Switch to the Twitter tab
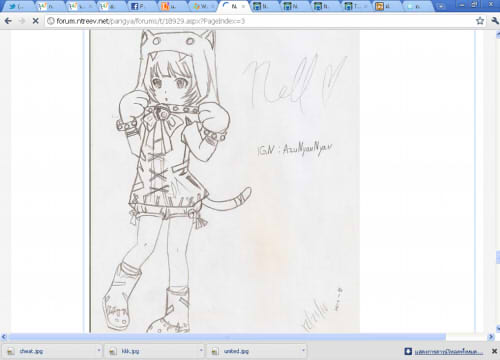The width and height of the screenshot is (500, 360). tap(18, 6)
